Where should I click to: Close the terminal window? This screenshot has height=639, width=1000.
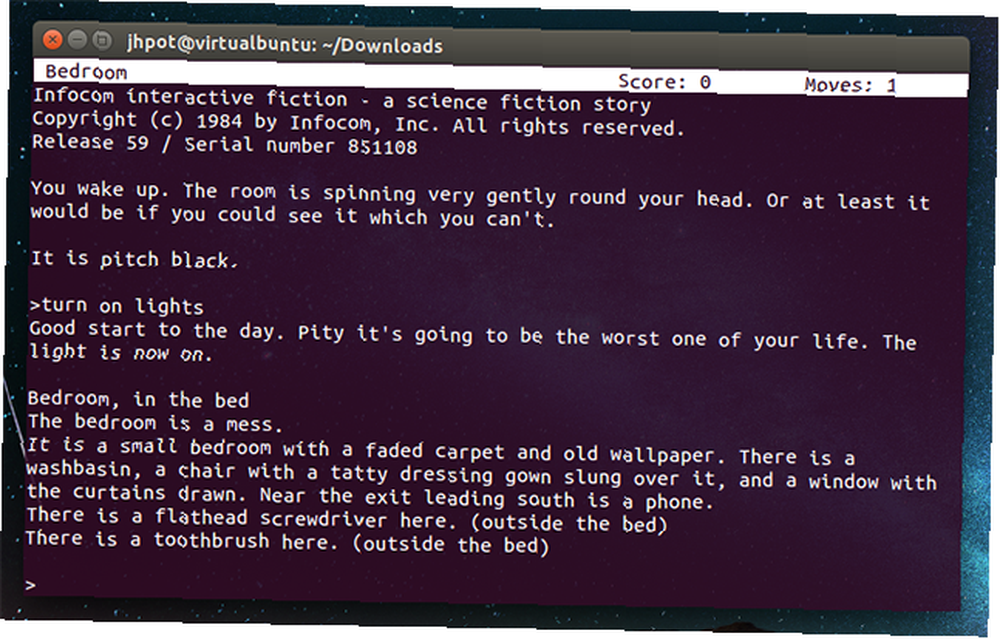[52, 40]
